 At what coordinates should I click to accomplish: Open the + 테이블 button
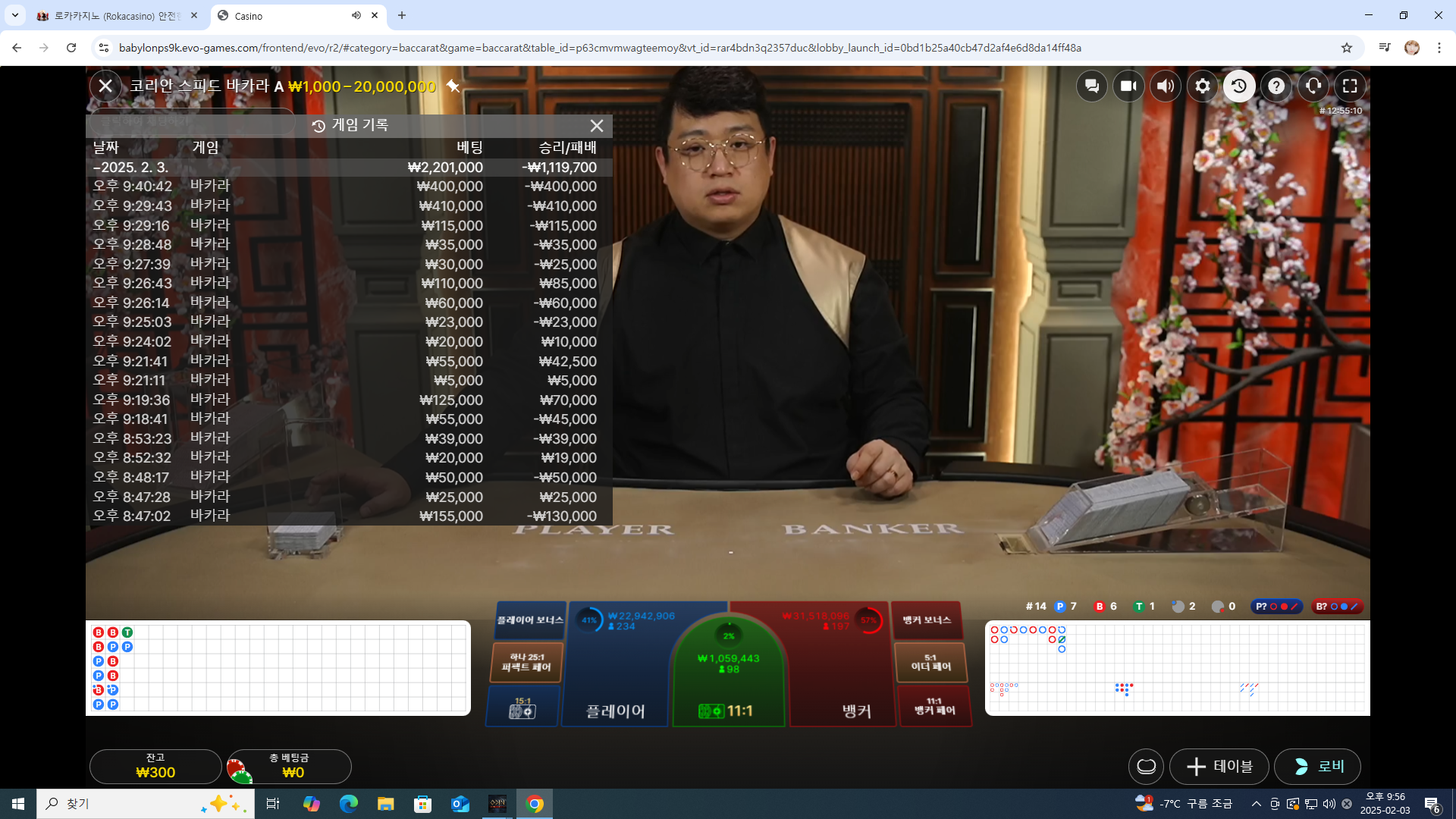1219,767
